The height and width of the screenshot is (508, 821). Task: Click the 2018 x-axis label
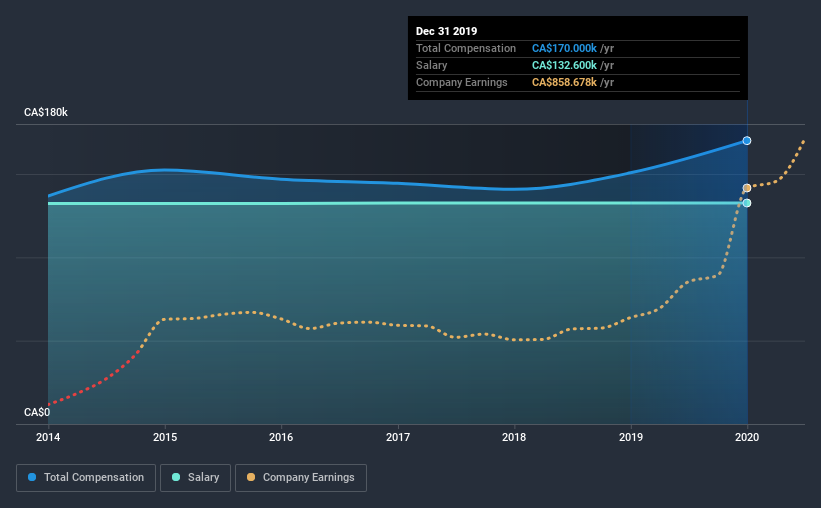coord(514,437)
